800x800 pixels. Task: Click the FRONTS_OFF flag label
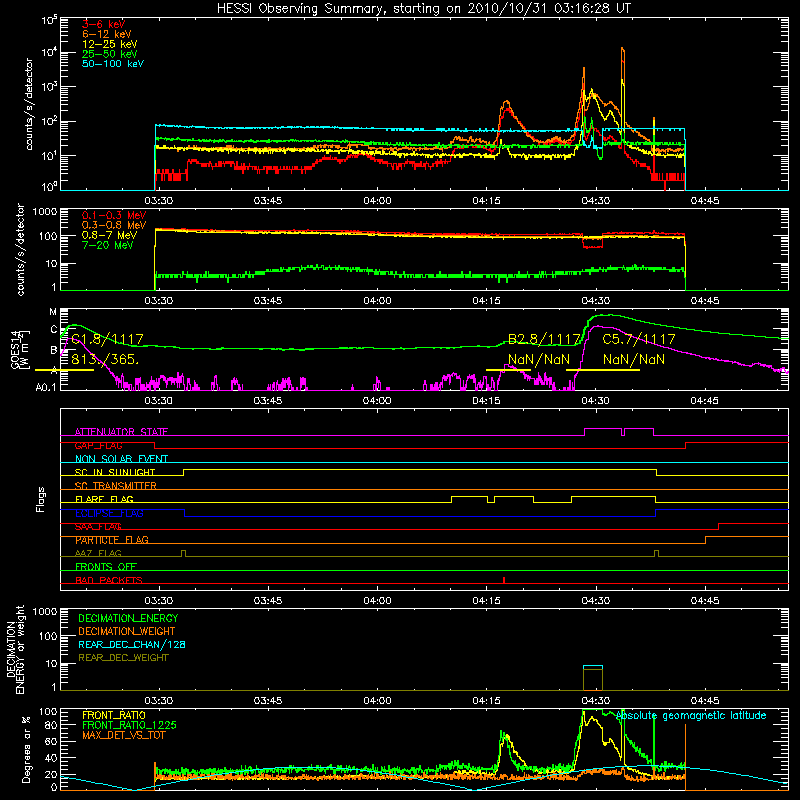click(x=106, y=567)
